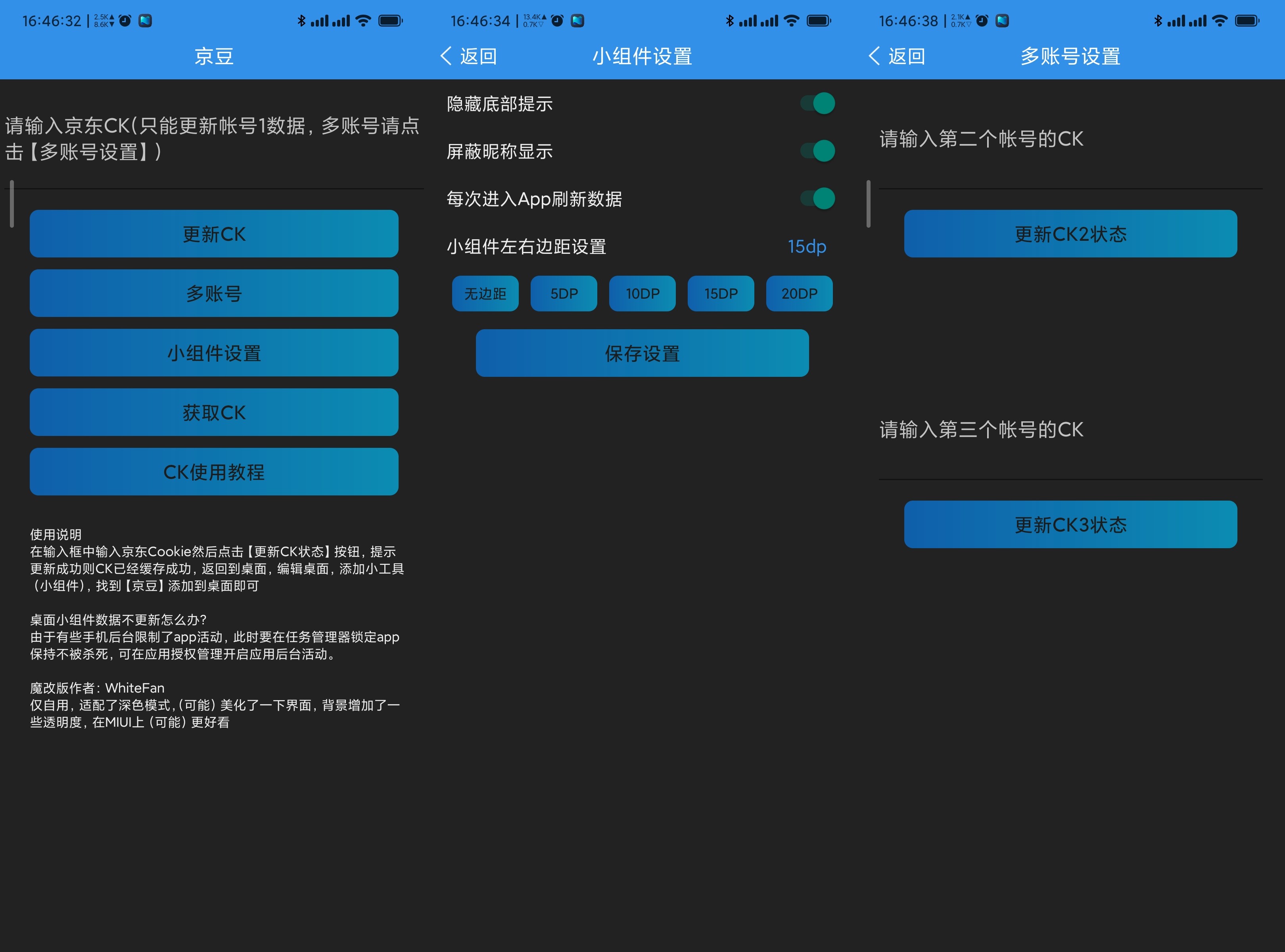Tap the Wi-Fi icon in the 16:46:32 status bar
The width and height of the screenshot is (1285, 952).
click(363, 21)
